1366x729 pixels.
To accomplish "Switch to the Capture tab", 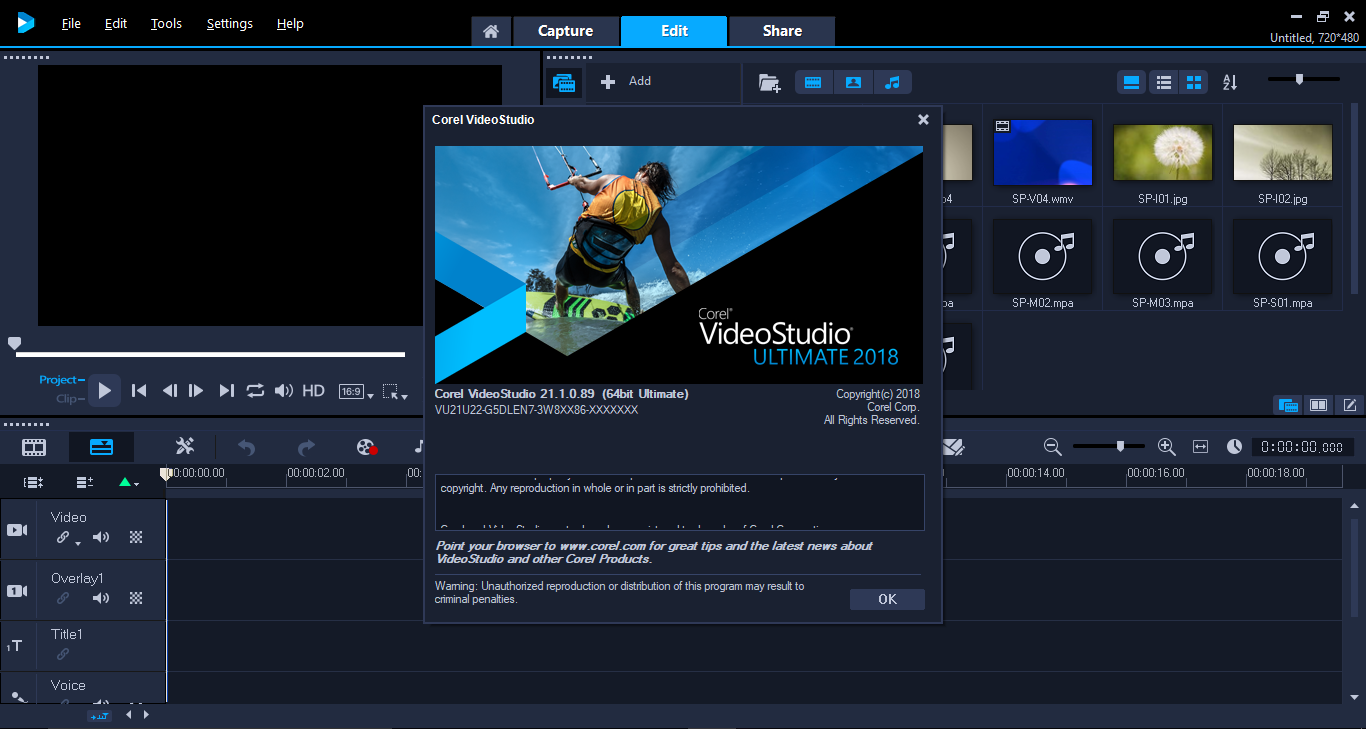I will point(565,31).
